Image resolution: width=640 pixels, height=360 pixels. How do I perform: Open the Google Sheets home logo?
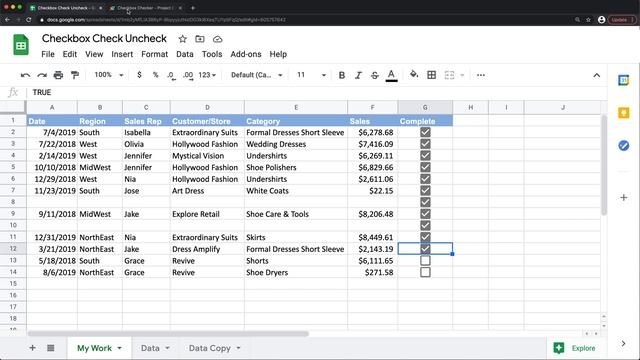(x=21, y=45)
